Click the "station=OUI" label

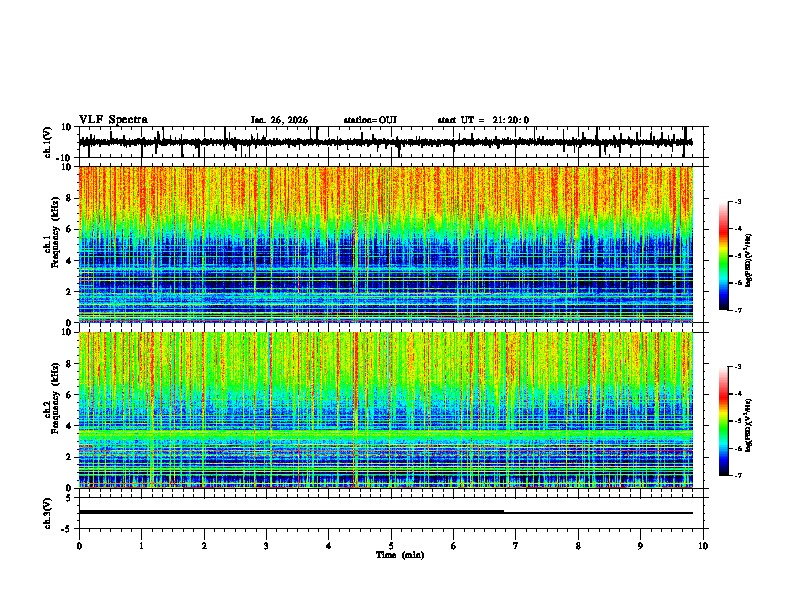point(370,120)
